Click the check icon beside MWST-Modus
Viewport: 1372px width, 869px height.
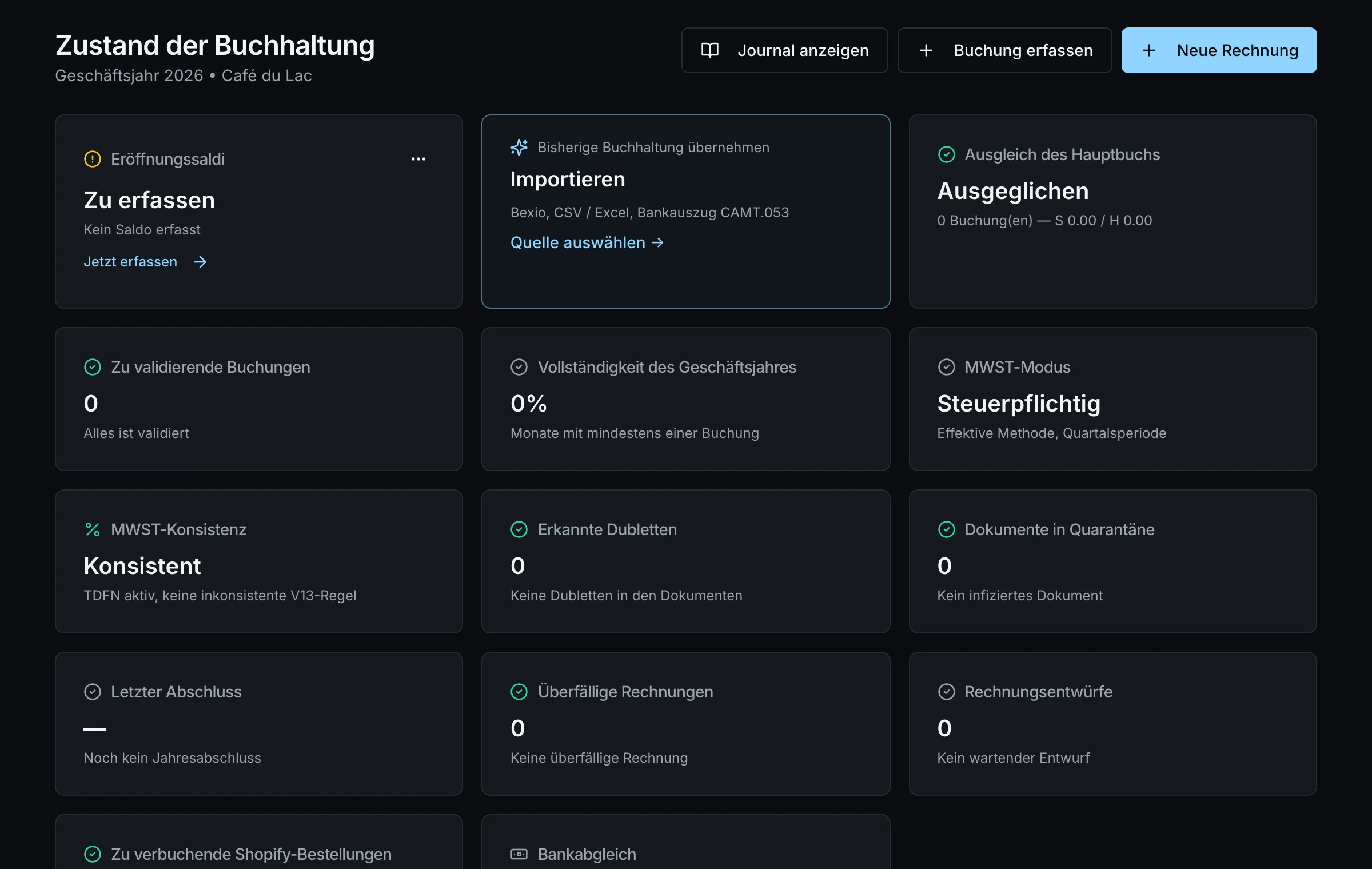click(947, 367)
